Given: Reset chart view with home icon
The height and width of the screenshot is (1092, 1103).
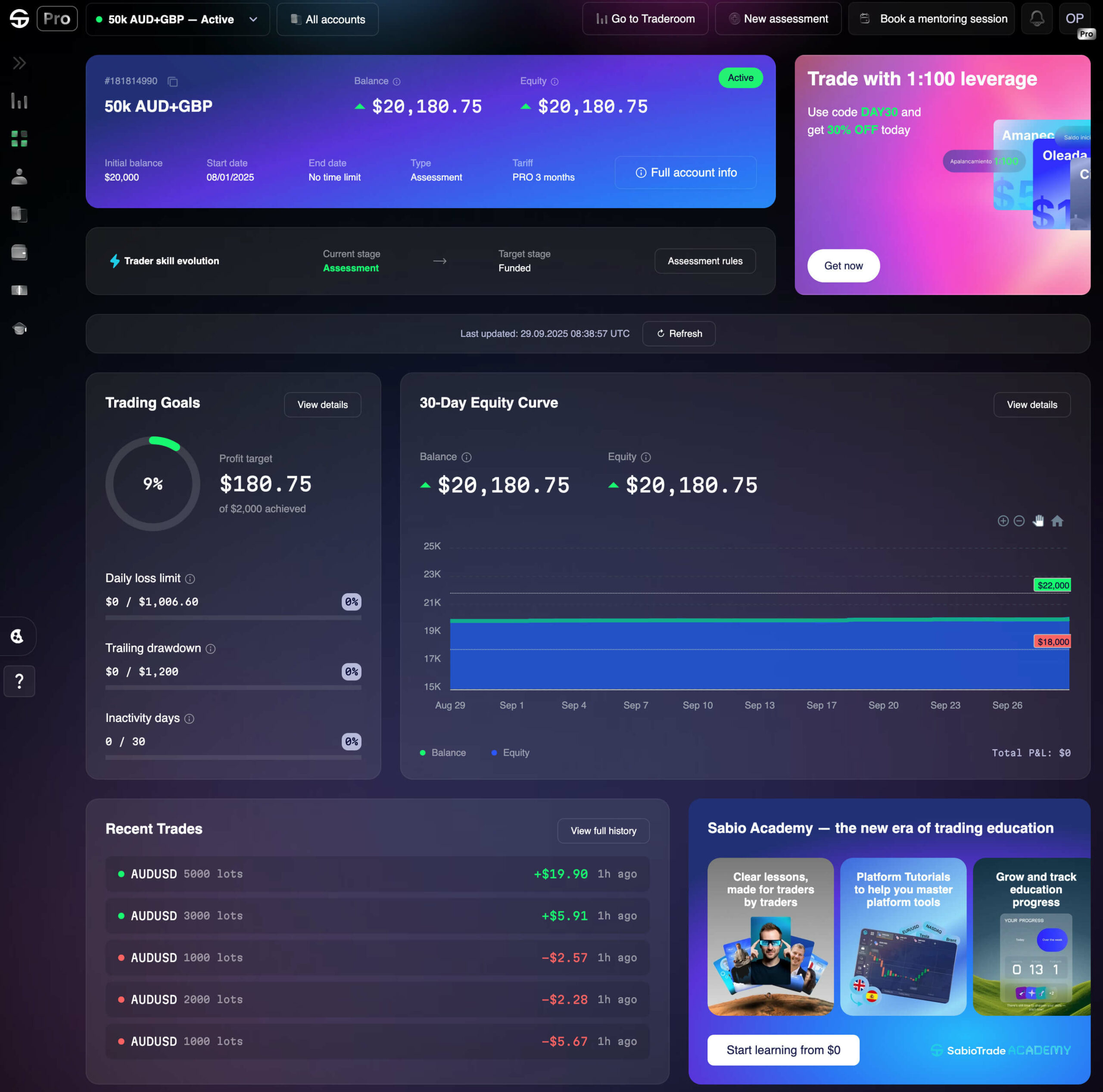Looking at the screenshot, I should click(x=1057, y=521).
